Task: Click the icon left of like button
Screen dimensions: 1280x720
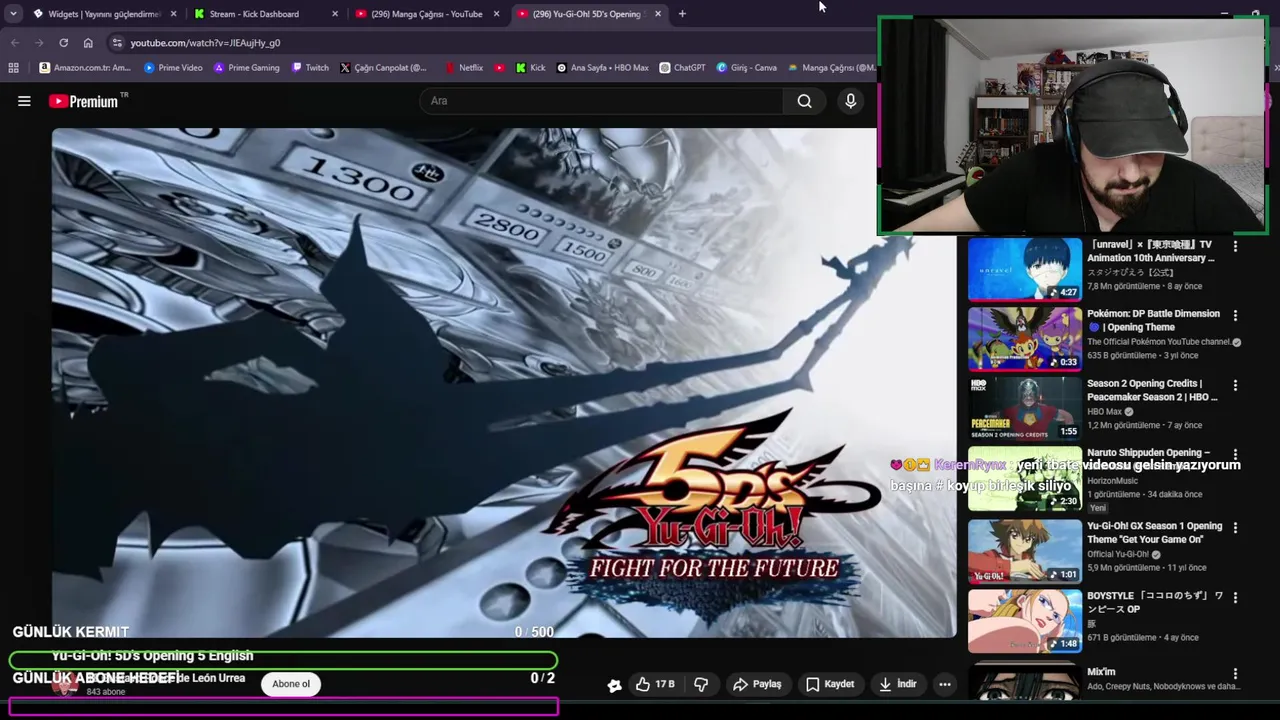Action: point(614,685)
